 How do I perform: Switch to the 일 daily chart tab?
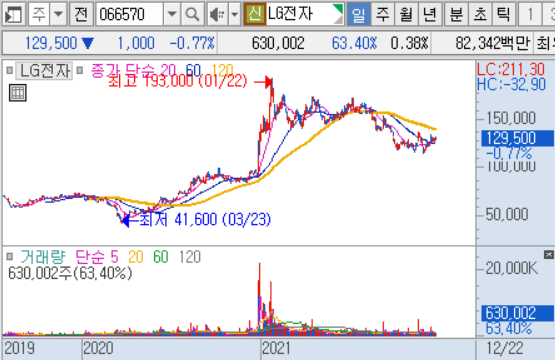359,15
